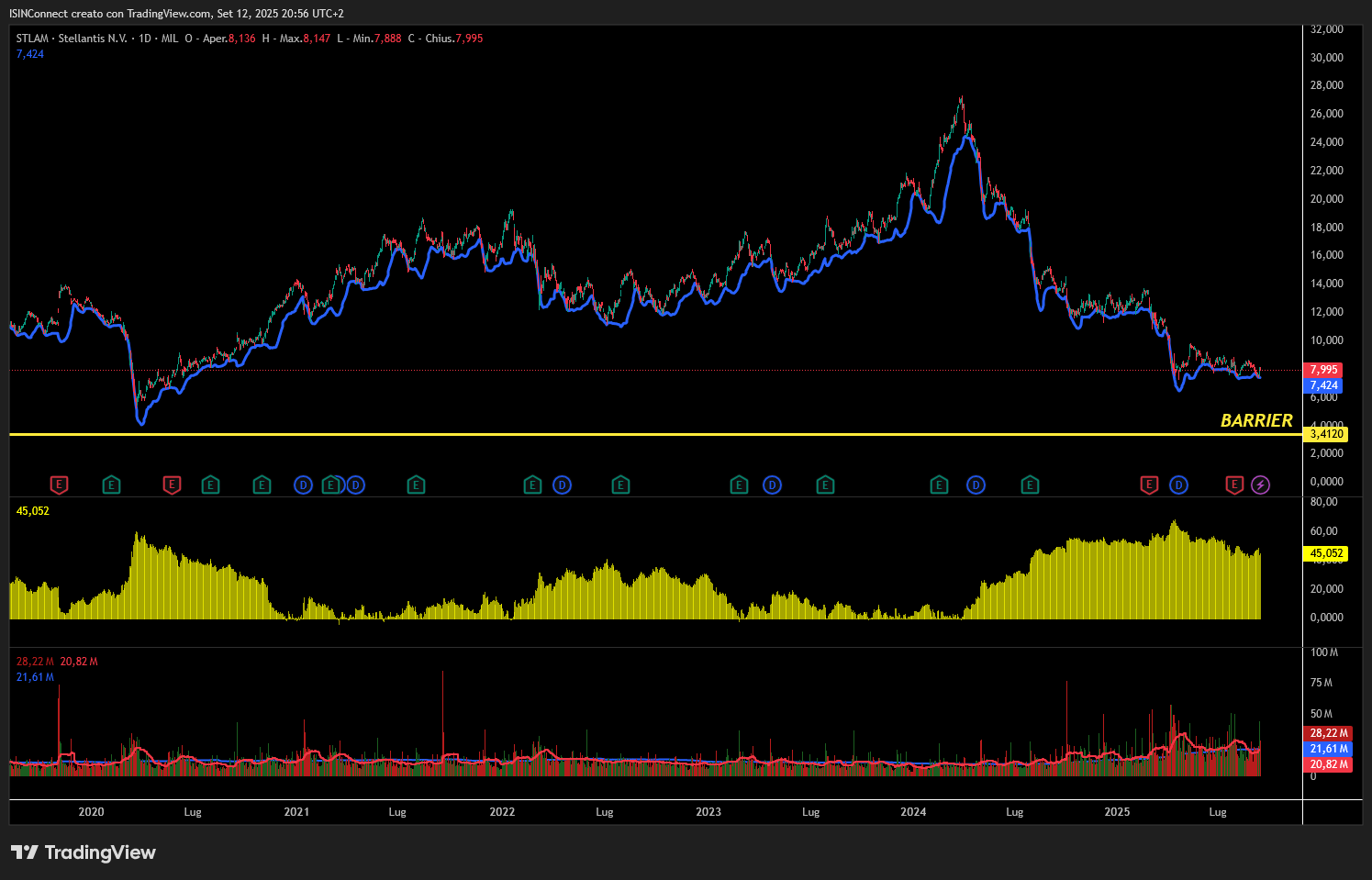Viewport: 1372px width, 880px height.
Task: Select the 2024 label on time axis
Action: [913, 812]
